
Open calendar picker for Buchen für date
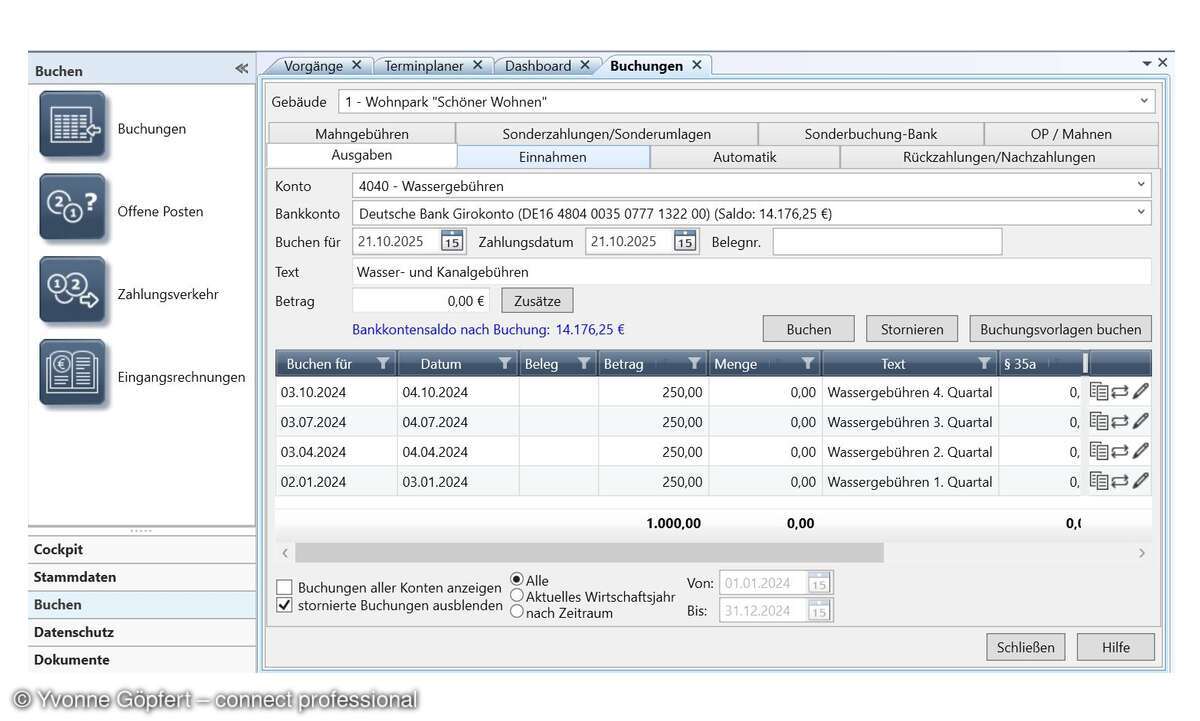tap(452, 241)
